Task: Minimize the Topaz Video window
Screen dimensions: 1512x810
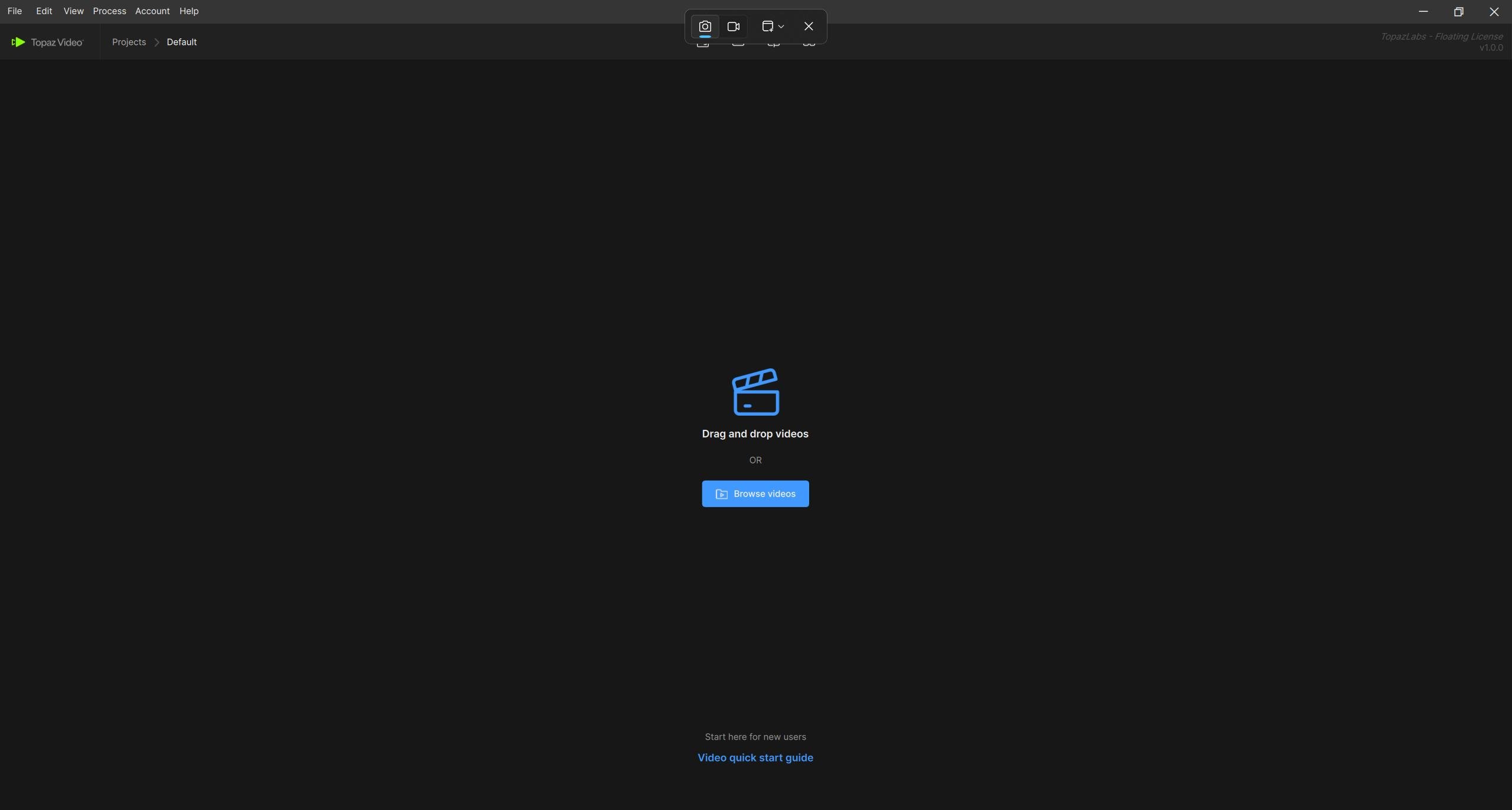Action: point(1423,11)
